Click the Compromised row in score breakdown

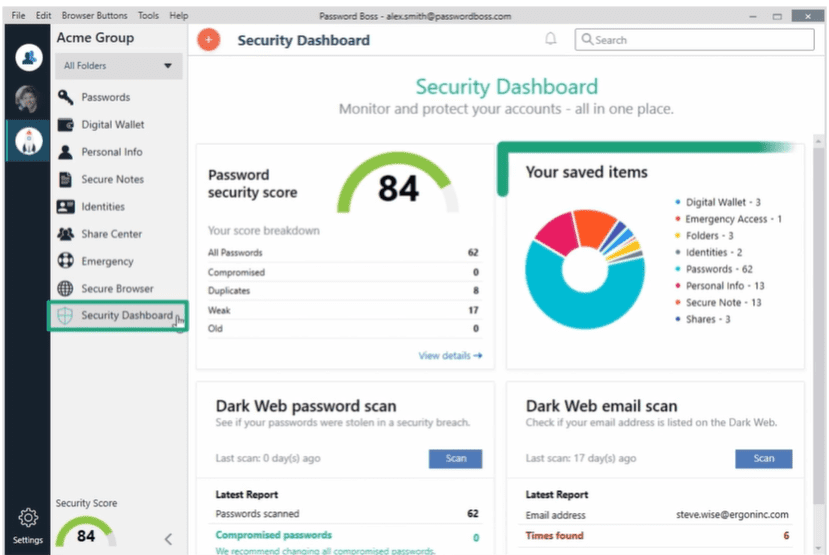click(343, 272)
